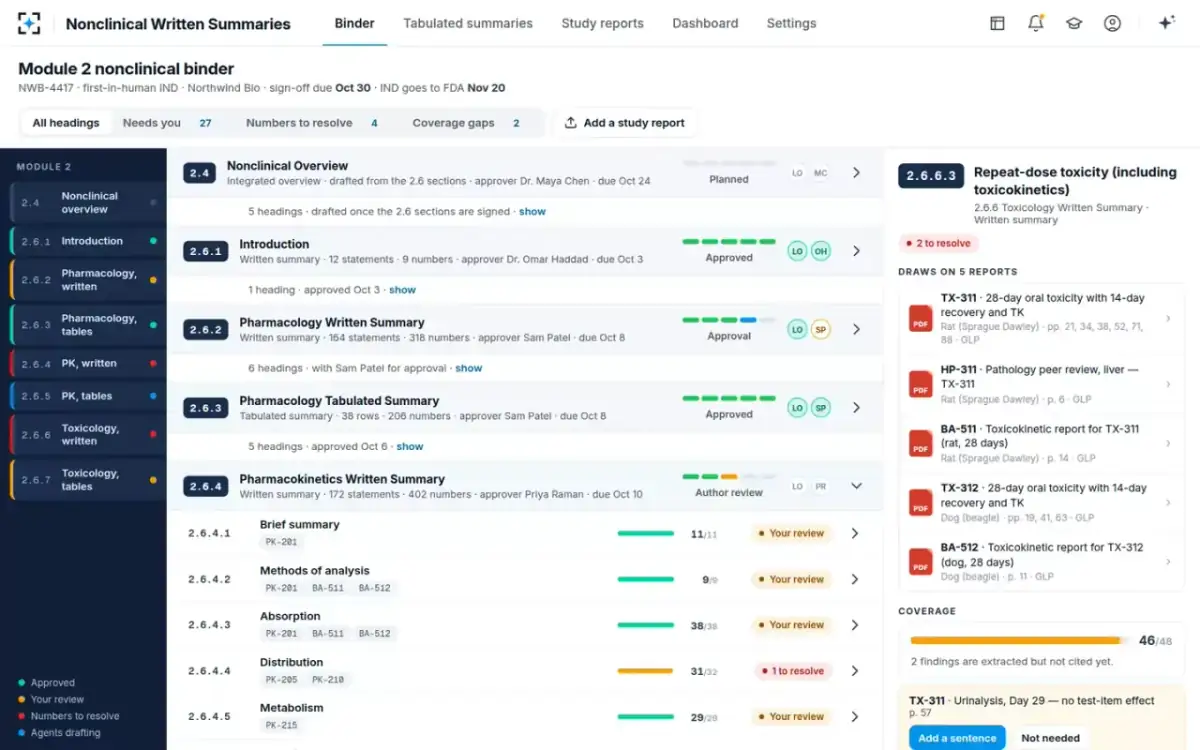Click the LO avatar on Pharmacology Written Summary

pyautogui.click(x=797, y=329)
